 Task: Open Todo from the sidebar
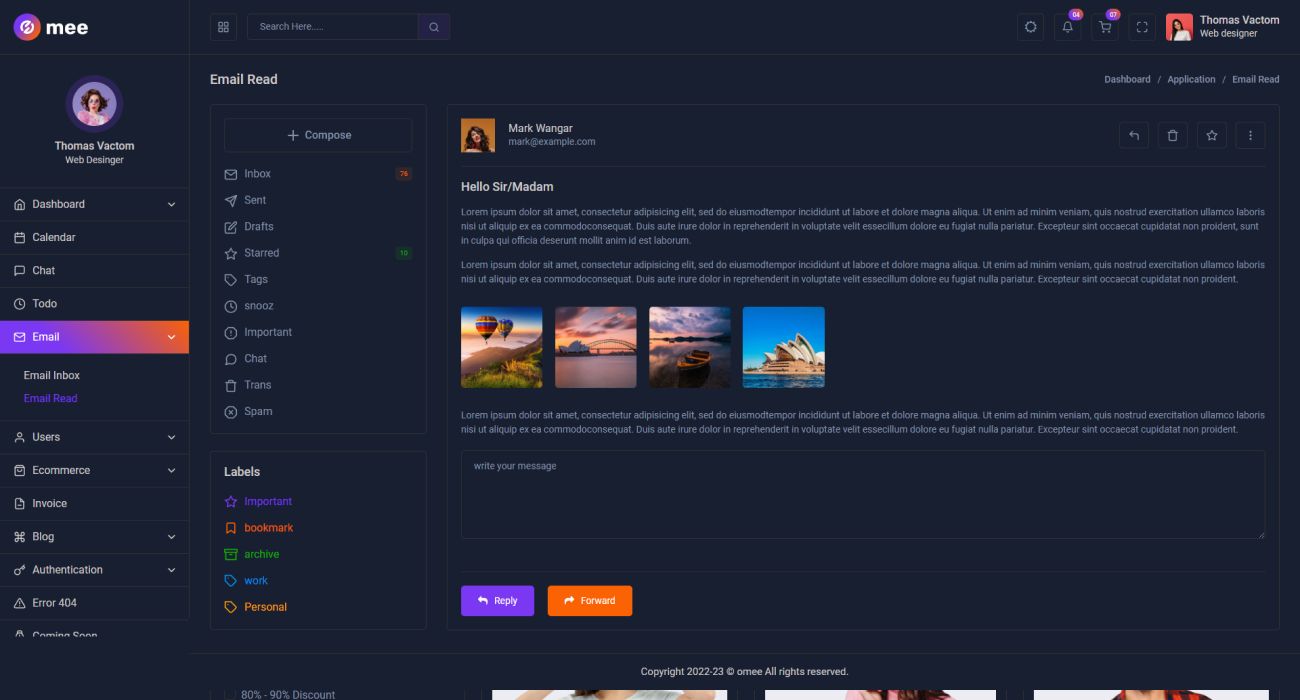[x=94, y=304]
